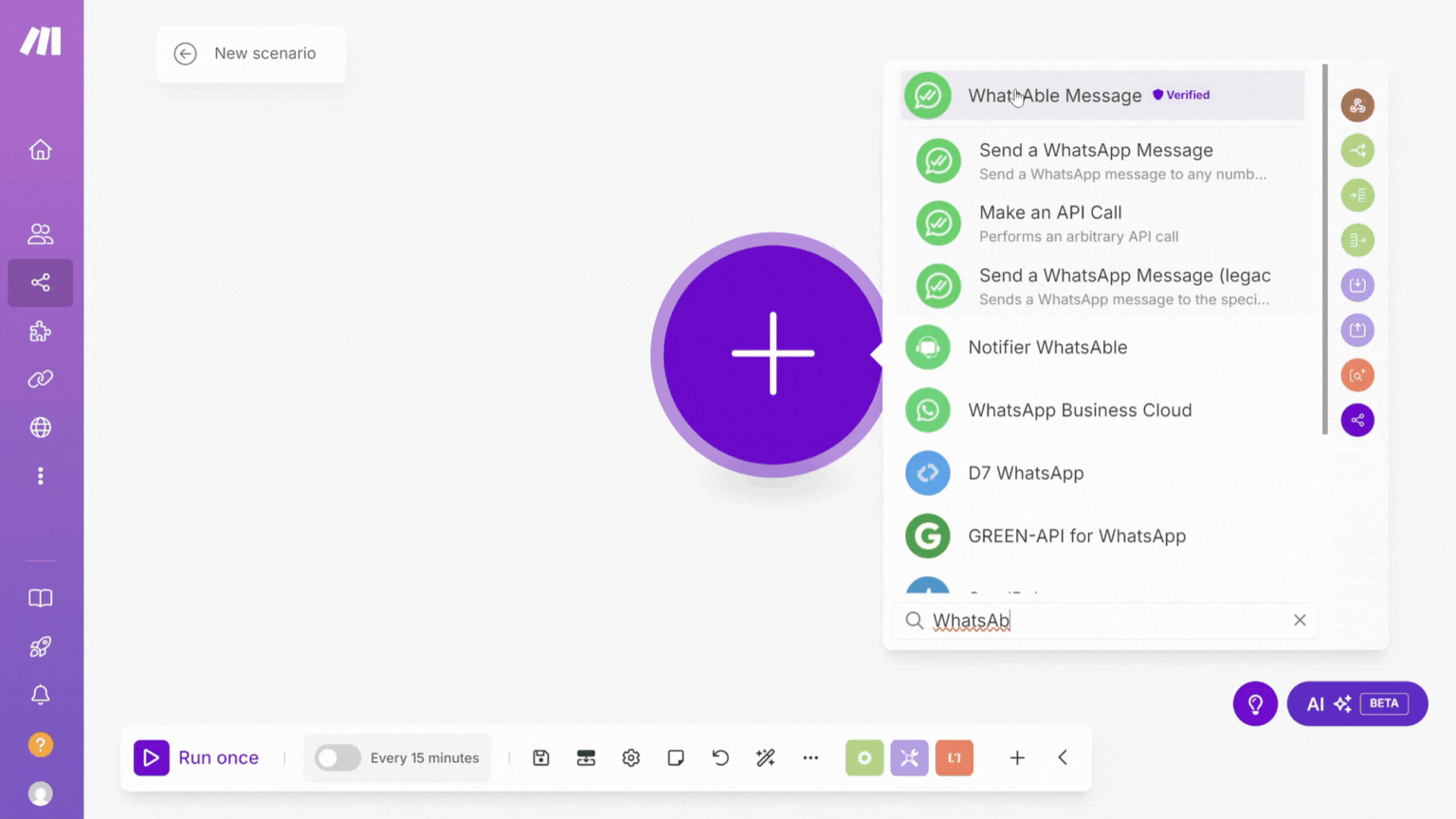Screen dimensions: 1456x819
Task: Click the Verified badge on WhatsAble Message
Action: point(1181,95)
